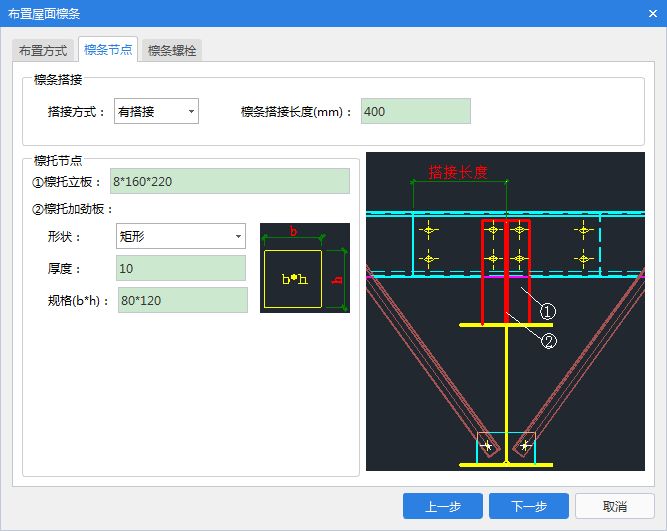667x531 pixels.
Task: Click the 厚度 field with value 10
Action: pyautogui.click(x=181, y=268)
